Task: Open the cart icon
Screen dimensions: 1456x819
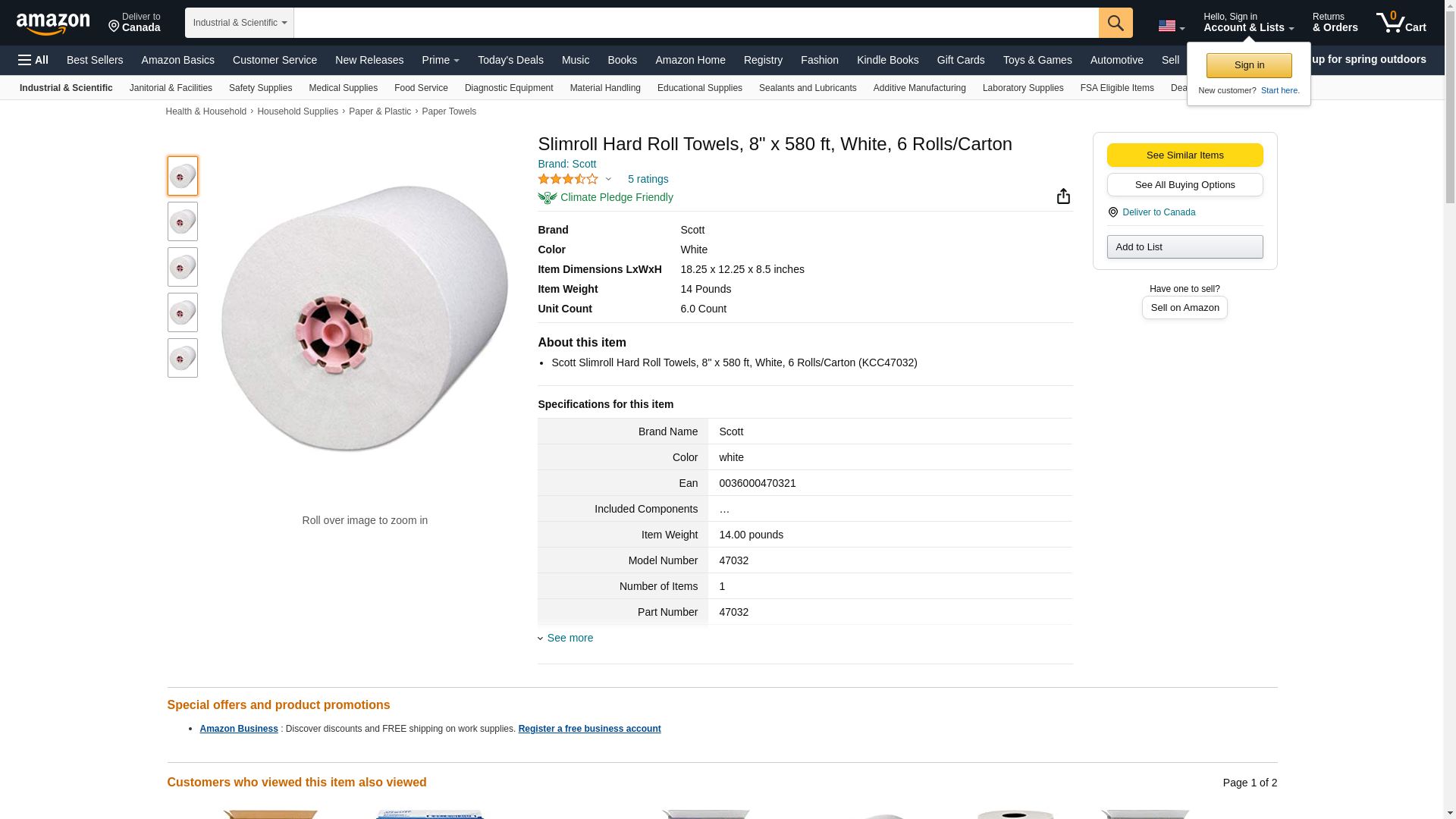Action: point(1401,23)
